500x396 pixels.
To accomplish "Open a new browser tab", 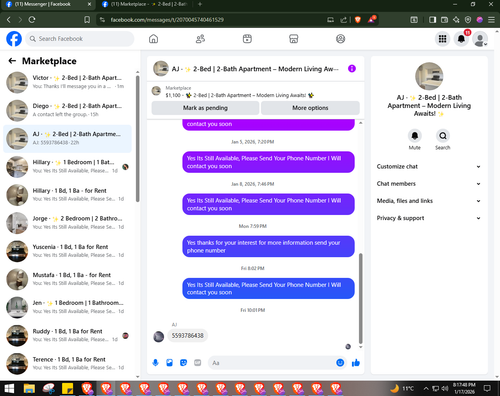I will (200, 4).
